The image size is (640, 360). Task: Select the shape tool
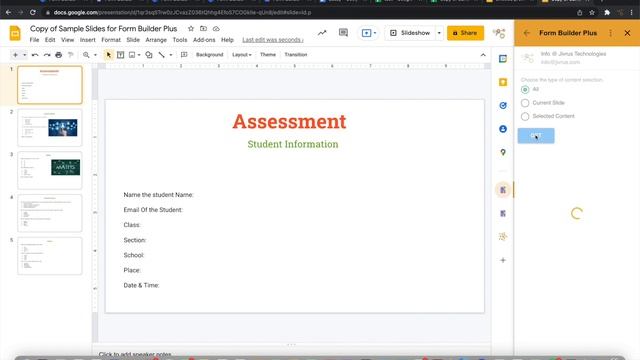point(149,55)
